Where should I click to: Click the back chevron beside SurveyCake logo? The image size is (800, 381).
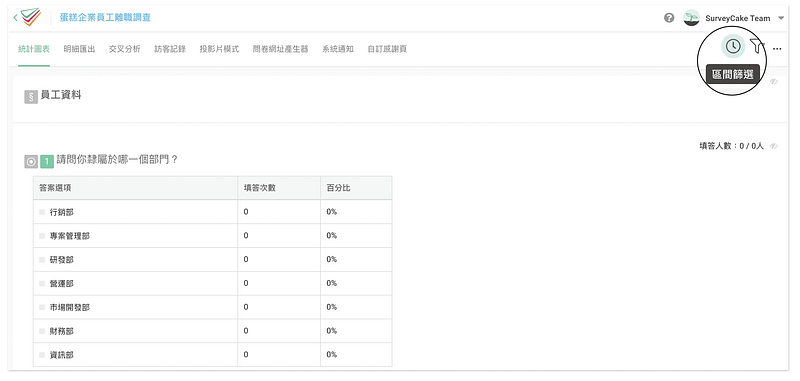[x=15, y=18]
